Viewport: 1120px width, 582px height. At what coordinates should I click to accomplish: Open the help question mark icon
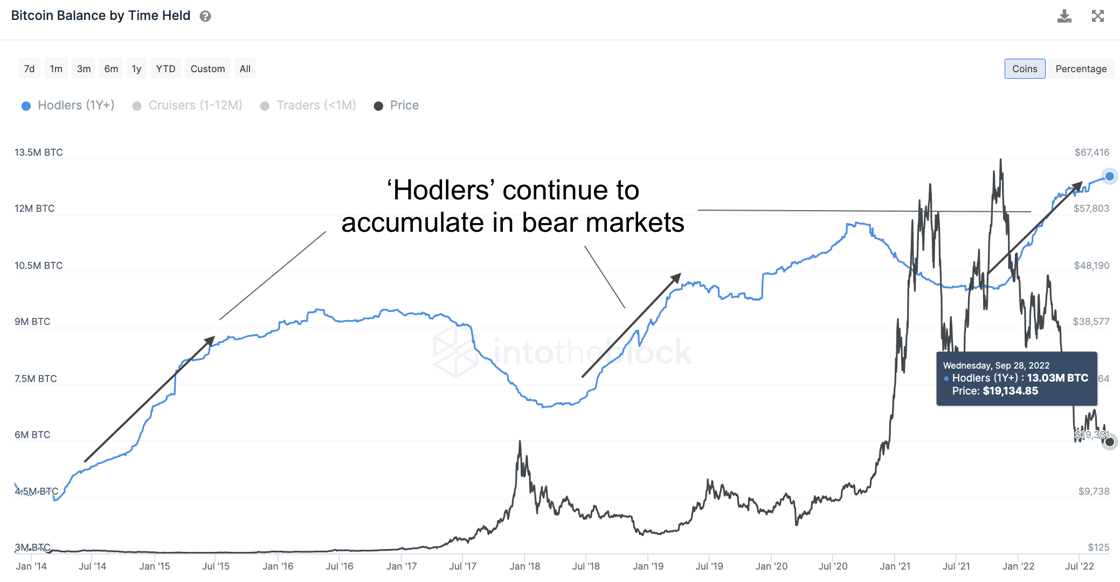point(205,17)
